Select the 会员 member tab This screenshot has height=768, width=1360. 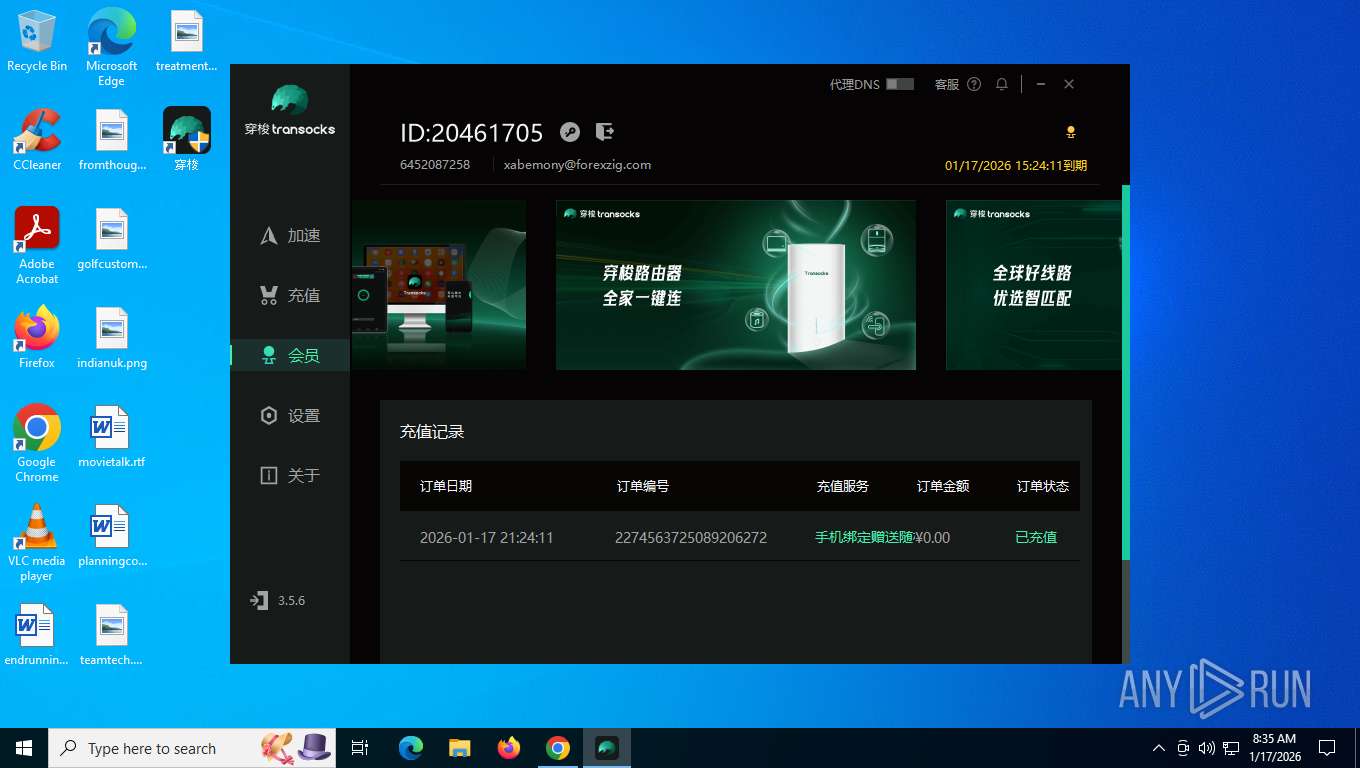point(290,355)
